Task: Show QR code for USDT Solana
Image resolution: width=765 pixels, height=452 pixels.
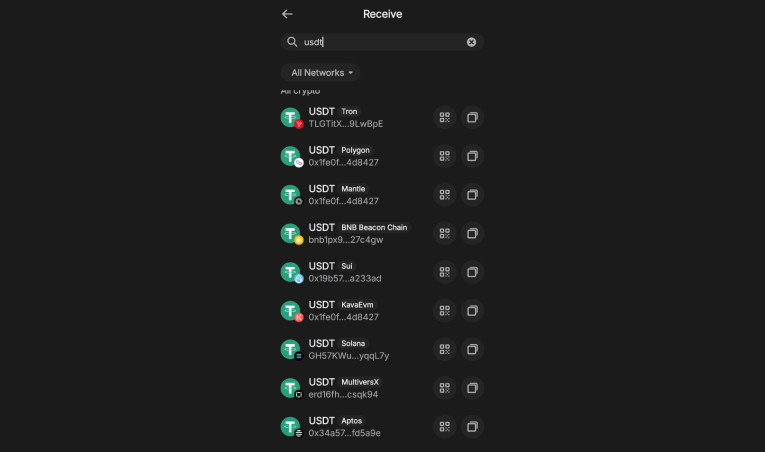Action: click(x=445, y=349)
